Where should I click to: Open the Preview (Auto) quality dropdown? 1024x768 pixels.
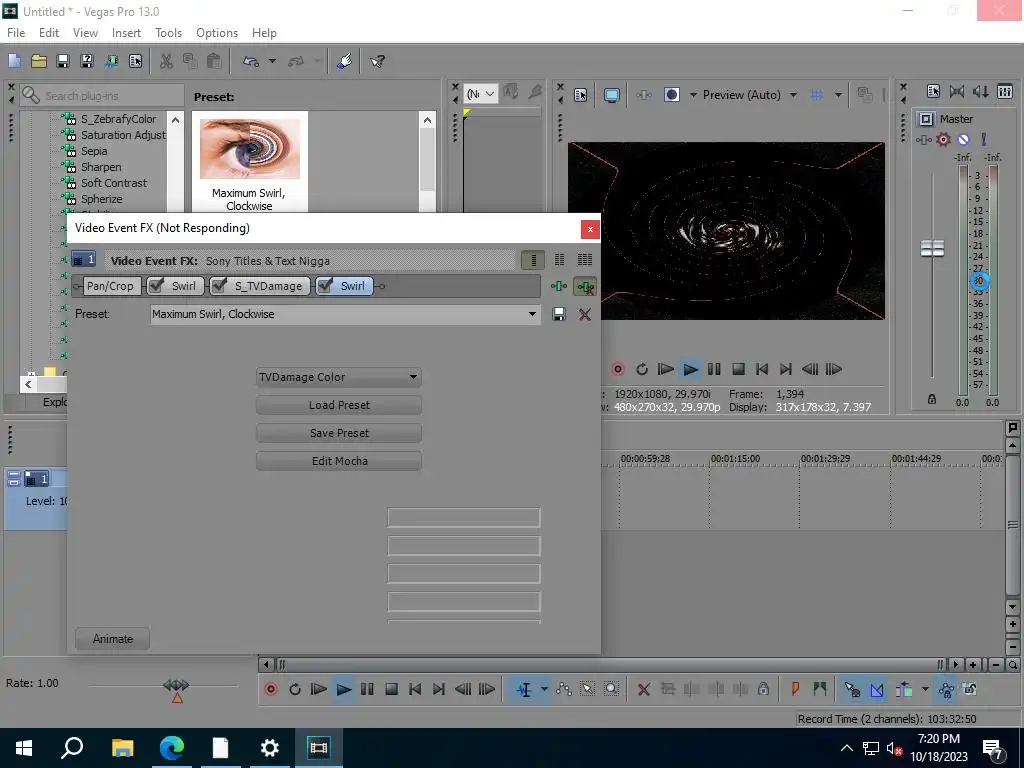coord(793,95)
